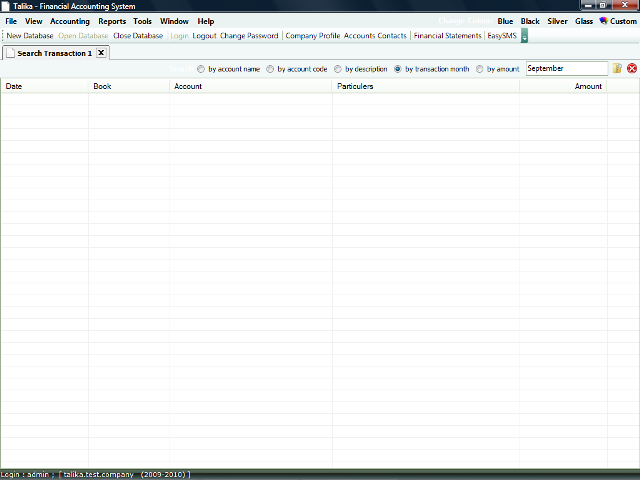Click the New Database toolbar button
Image resolution: width=640 pixels, height=480 pixels.
click(x=30, y=36)
